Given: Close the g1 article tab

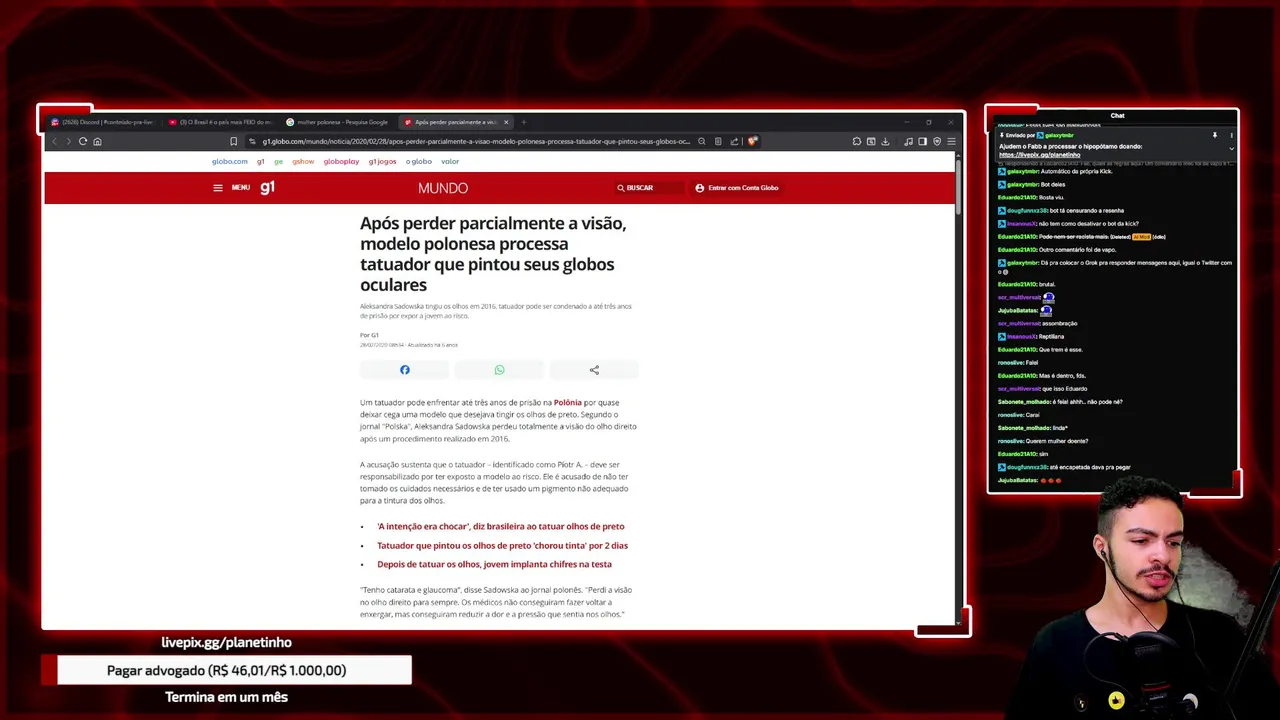Looking at the screenshot, I should [x=506, y=122].
